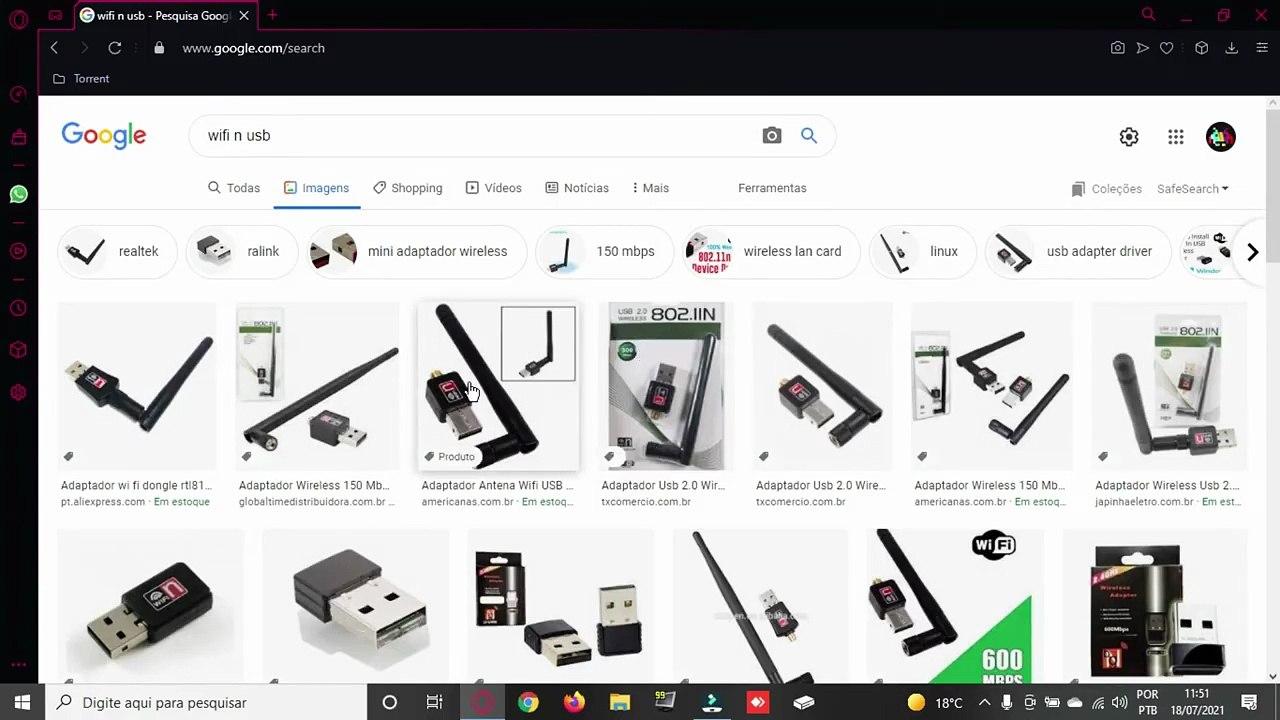Launch Firefox from the taskbar

click(x=574, y=702)
